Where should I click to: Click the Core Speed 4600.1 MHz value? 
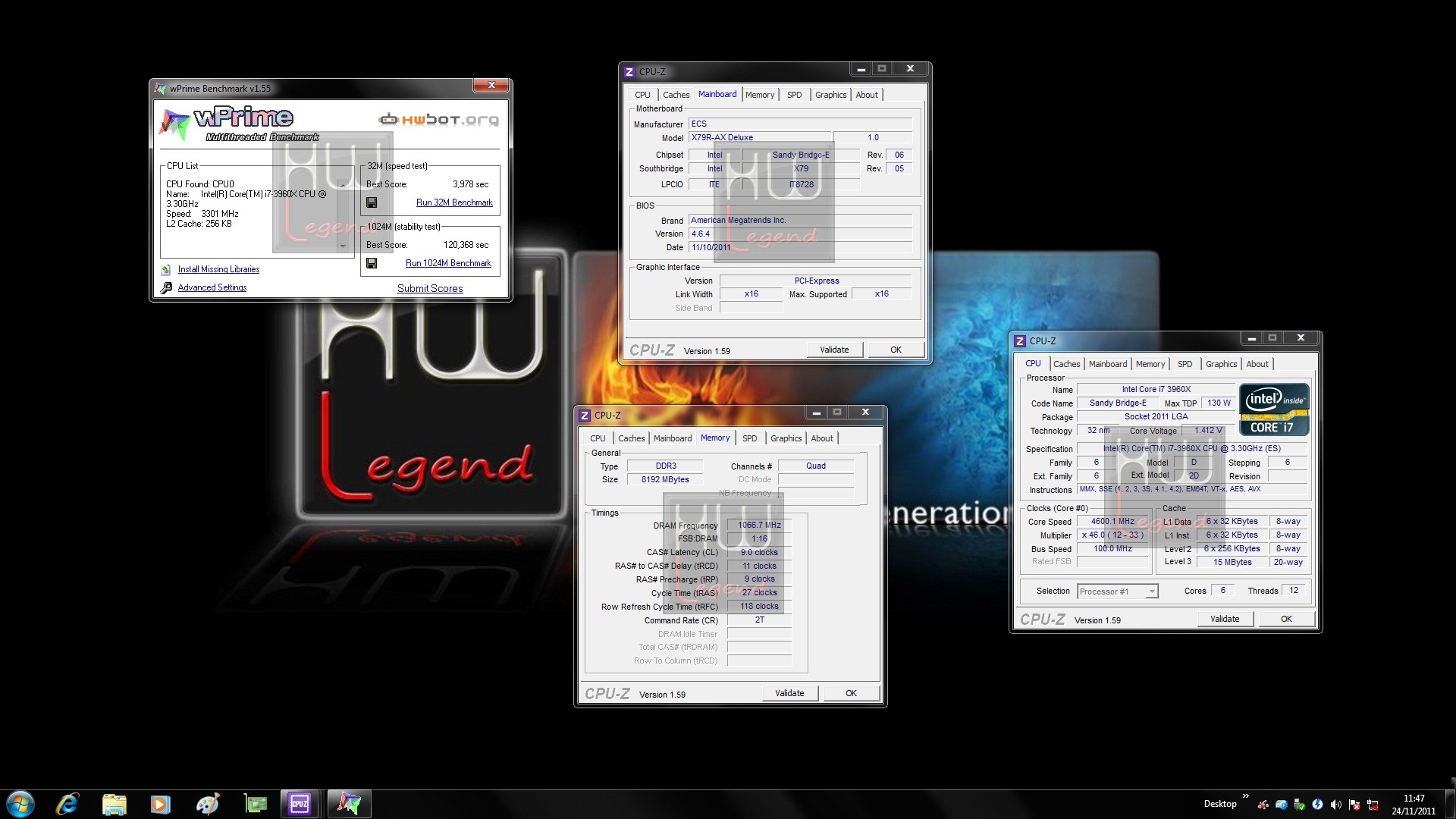[x=1112, y=521]
